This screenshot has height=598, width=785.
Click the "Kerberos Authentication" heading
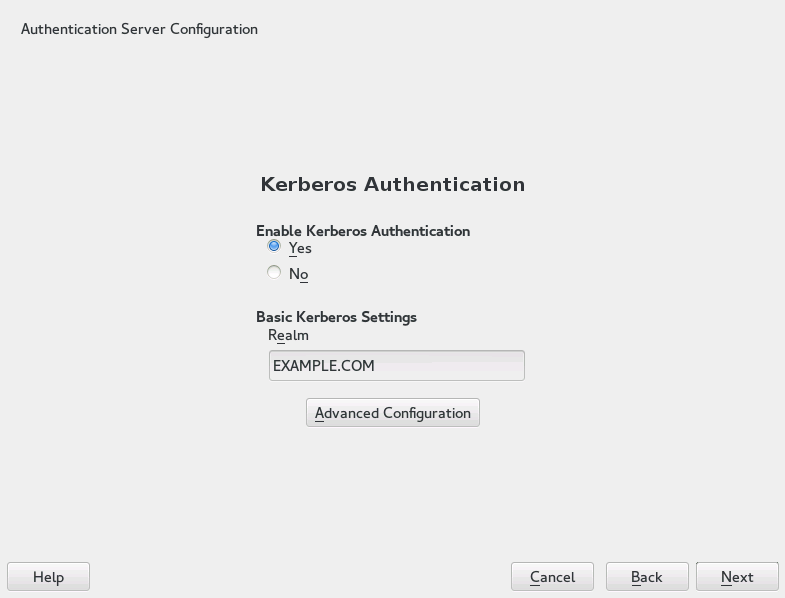(392, 184)
